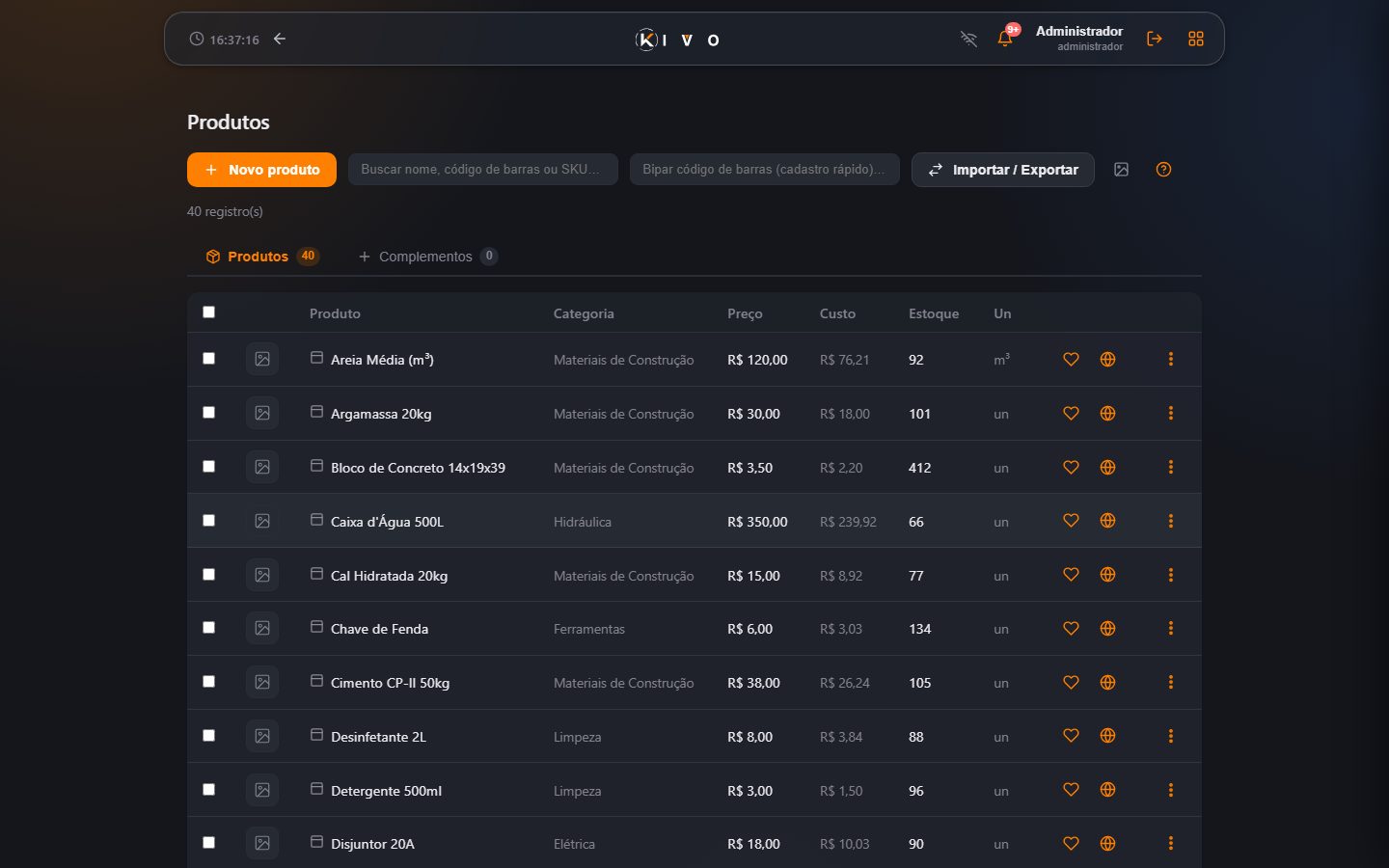Expand the options menu for Disjuntor 20A
This screenshot has height=868, width=1389.
tap(1171, 843)
